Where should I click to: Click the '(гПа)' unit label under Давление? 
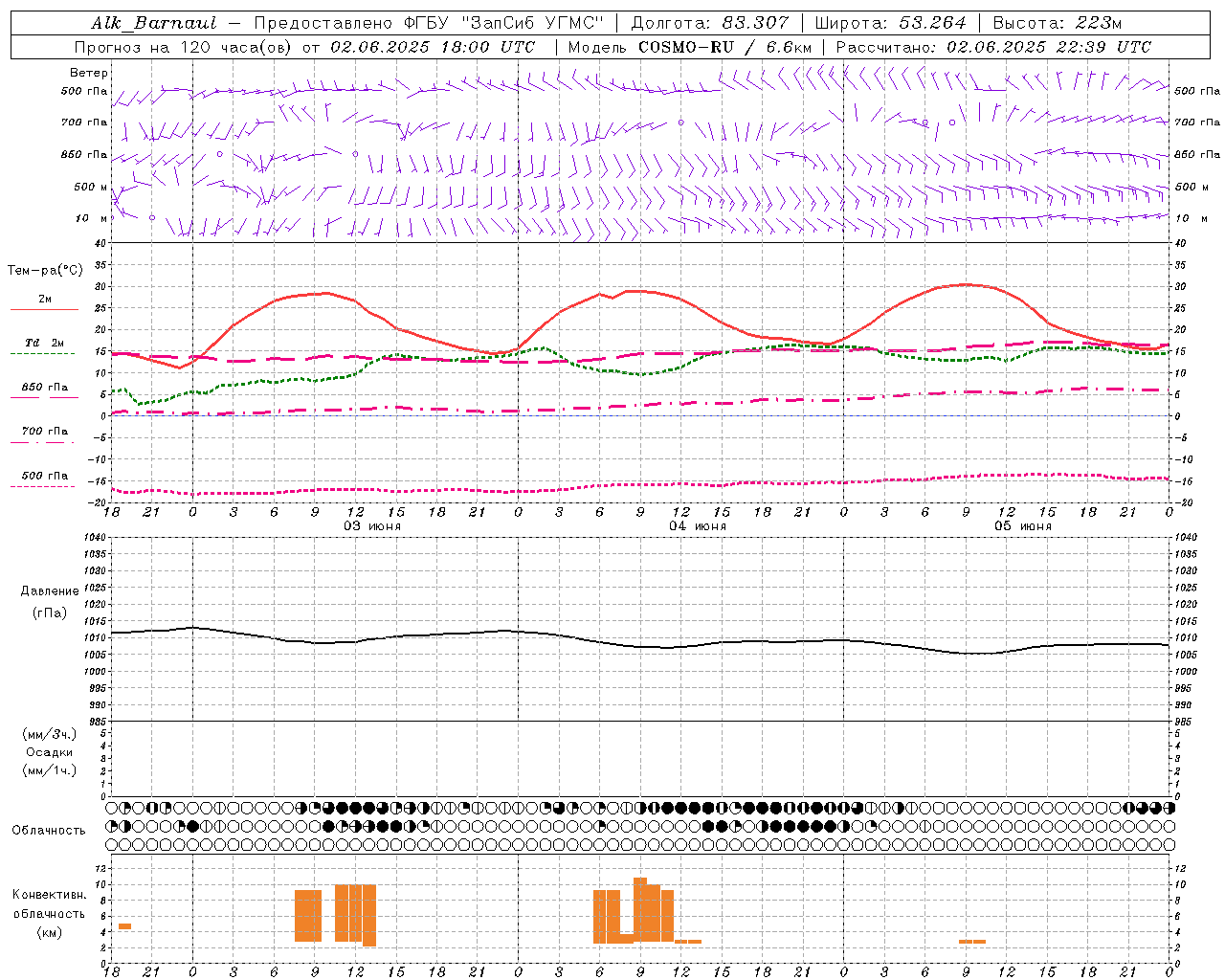point(50,612)
